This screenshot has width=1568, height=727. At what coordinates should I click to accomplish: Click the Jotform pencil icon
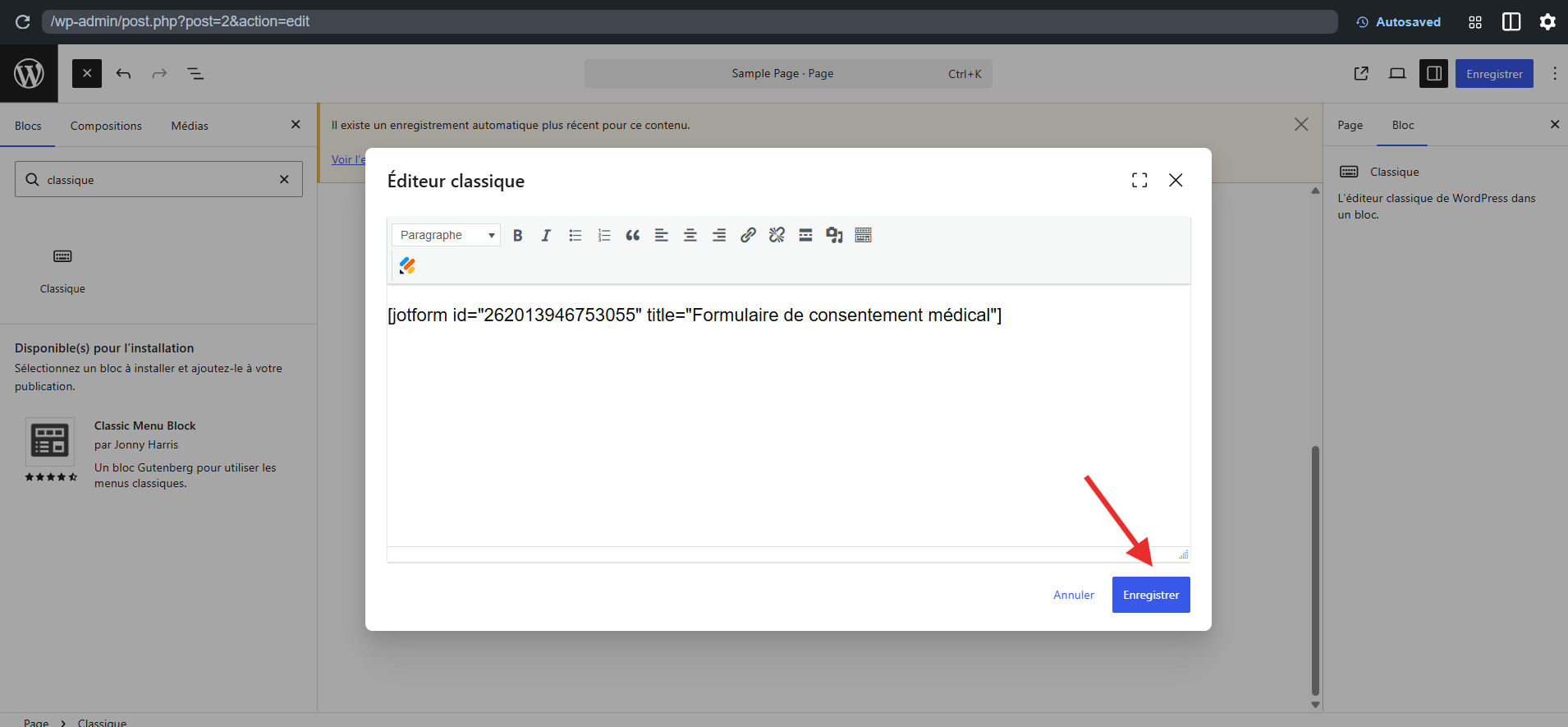coord(407,265)
